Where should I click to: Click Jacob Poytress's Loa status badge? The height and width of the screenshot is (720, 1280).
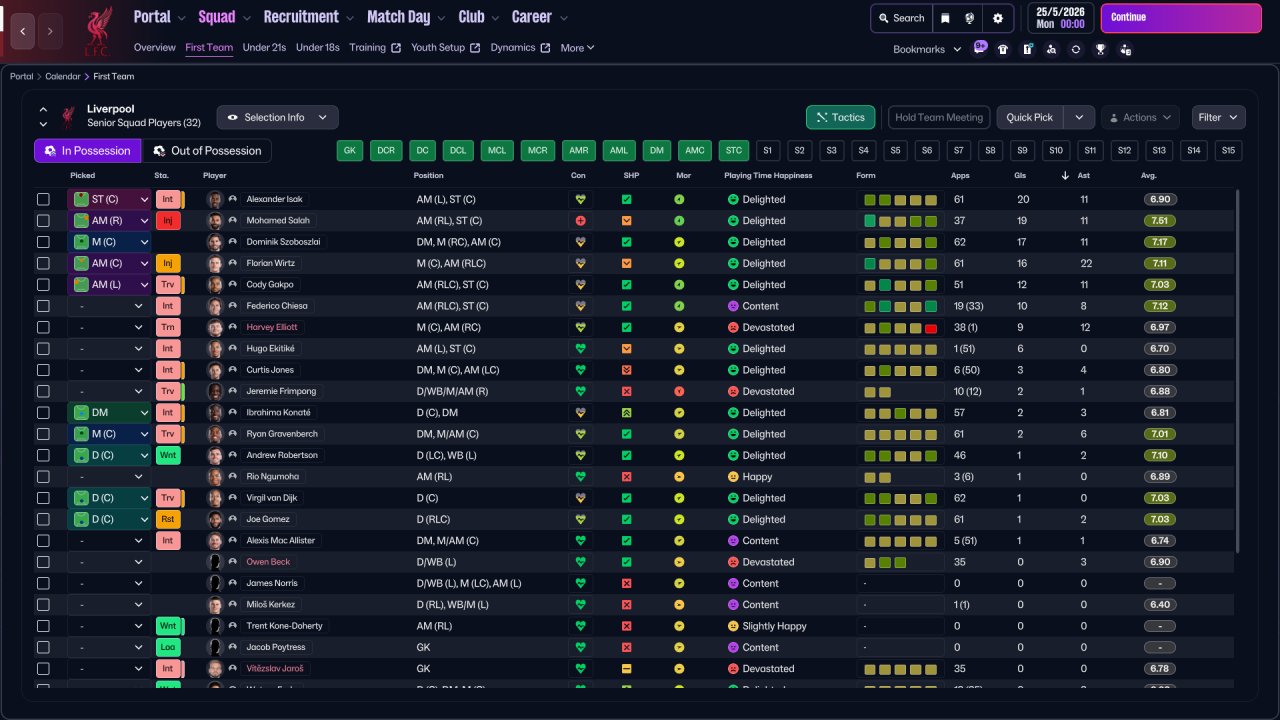[x=168, y=647]
